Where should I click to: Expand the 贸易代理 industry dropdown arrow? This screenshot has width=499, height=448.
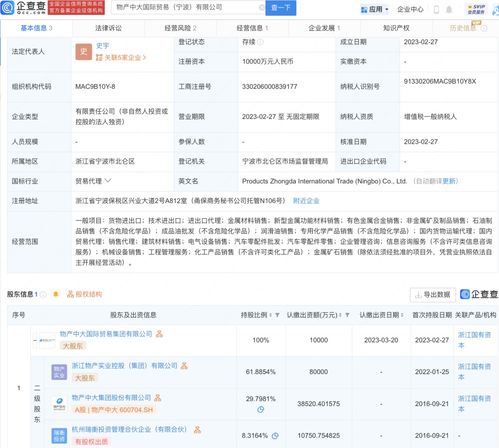click(108, 181)
